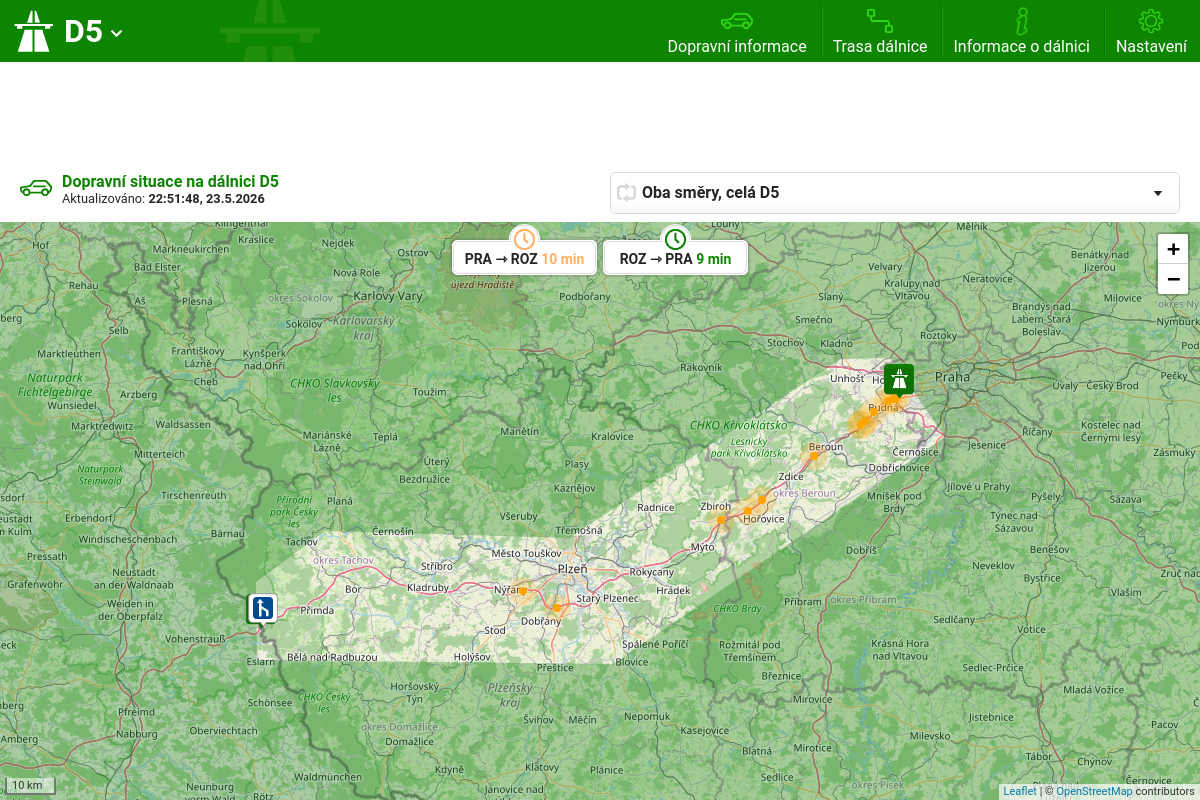Image resolution: width=1200 pixels, height=800 pixels.
Task: Click the Cheb label on map
Action: [205, 381]
